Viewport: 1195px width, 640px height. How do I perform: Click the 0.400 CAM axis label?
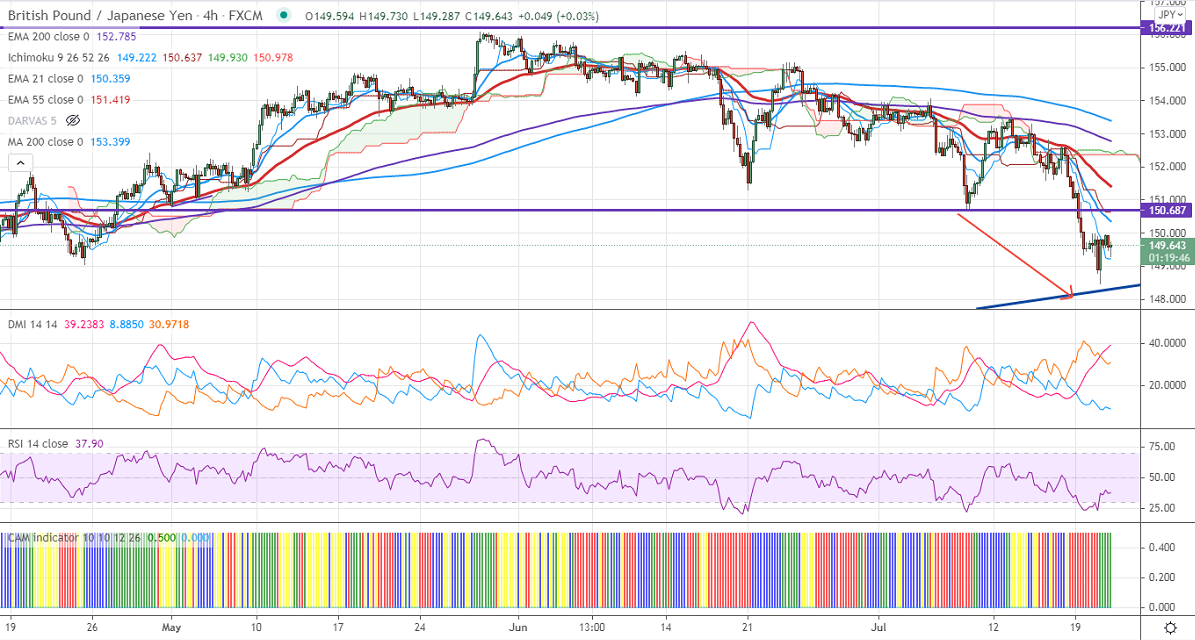(x=1161, y=547)
